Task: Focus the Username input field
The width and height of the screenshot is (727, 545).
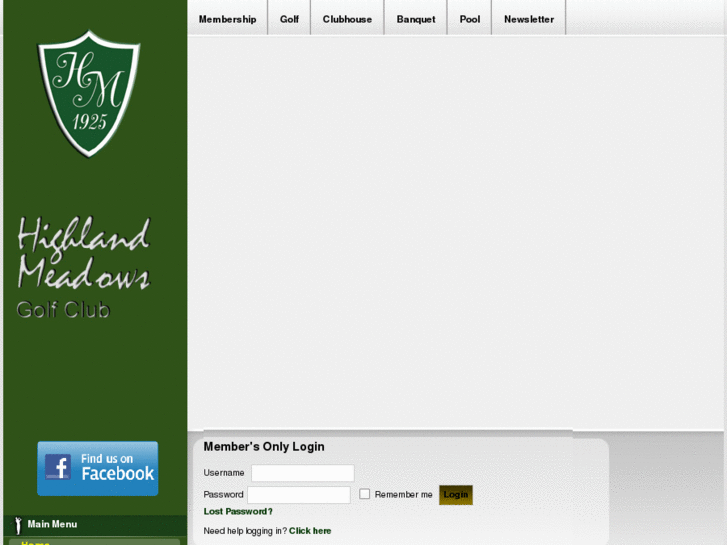Action: (303, 473)
